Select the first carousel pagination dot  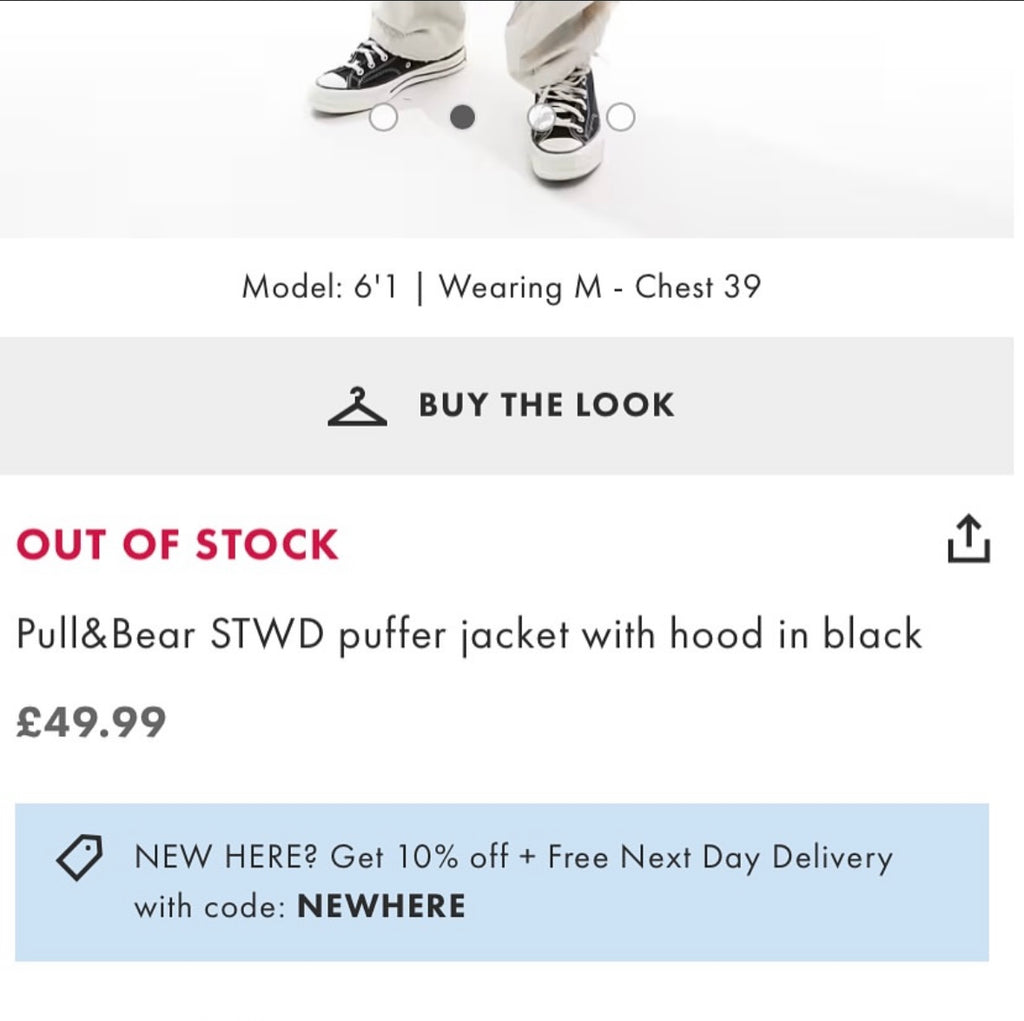tap(383, 117)
